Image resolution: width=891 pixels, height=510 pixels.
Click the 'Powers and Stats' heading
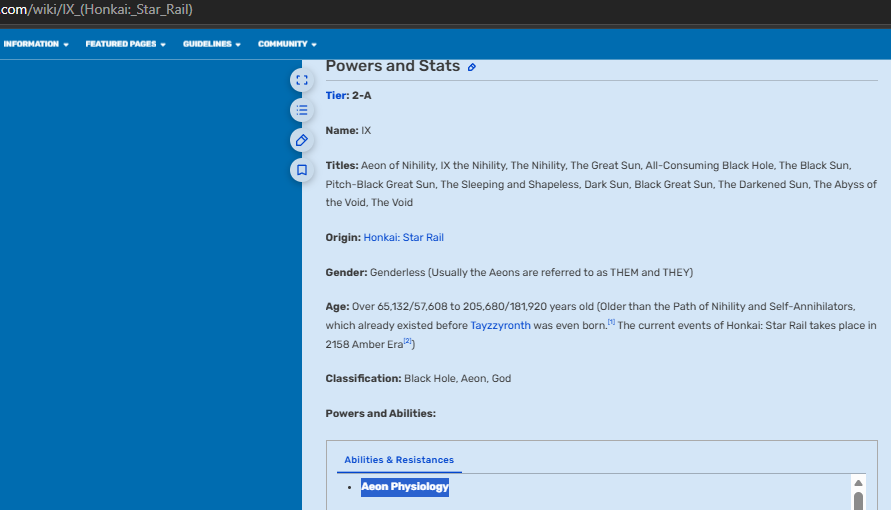click(x=393, y=66)
